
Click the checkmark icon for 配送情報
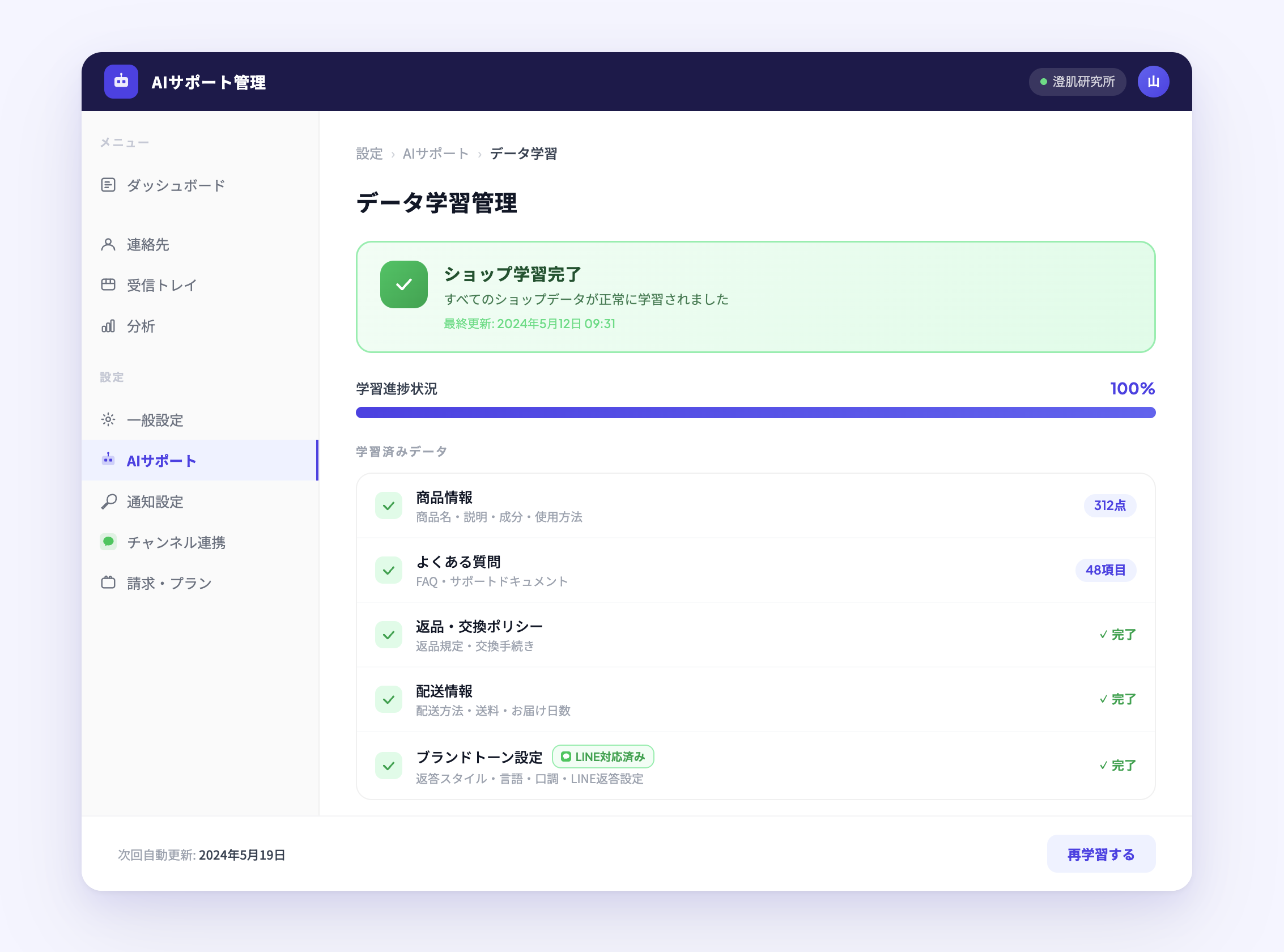tap(389, 700)
